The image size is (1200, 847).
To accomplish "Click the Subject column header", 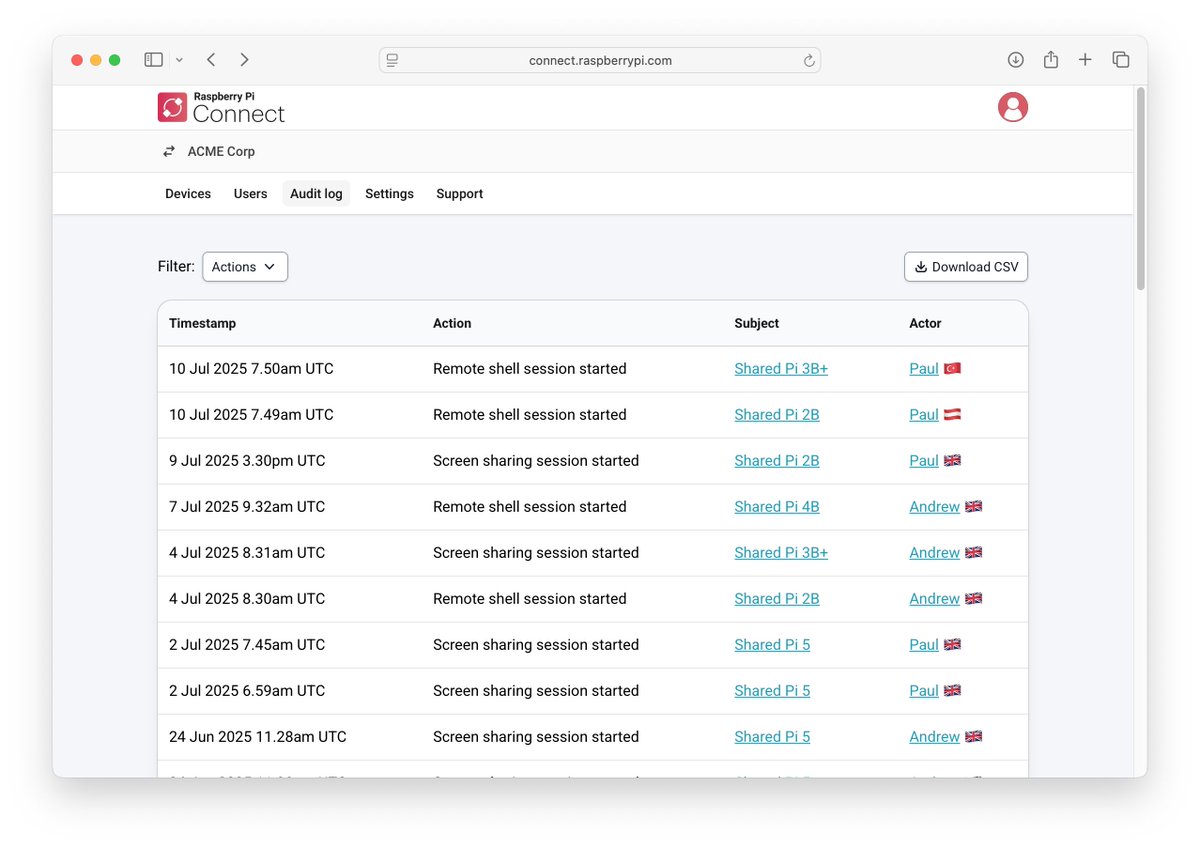I will pyautogui.click(x=757, y=323).
